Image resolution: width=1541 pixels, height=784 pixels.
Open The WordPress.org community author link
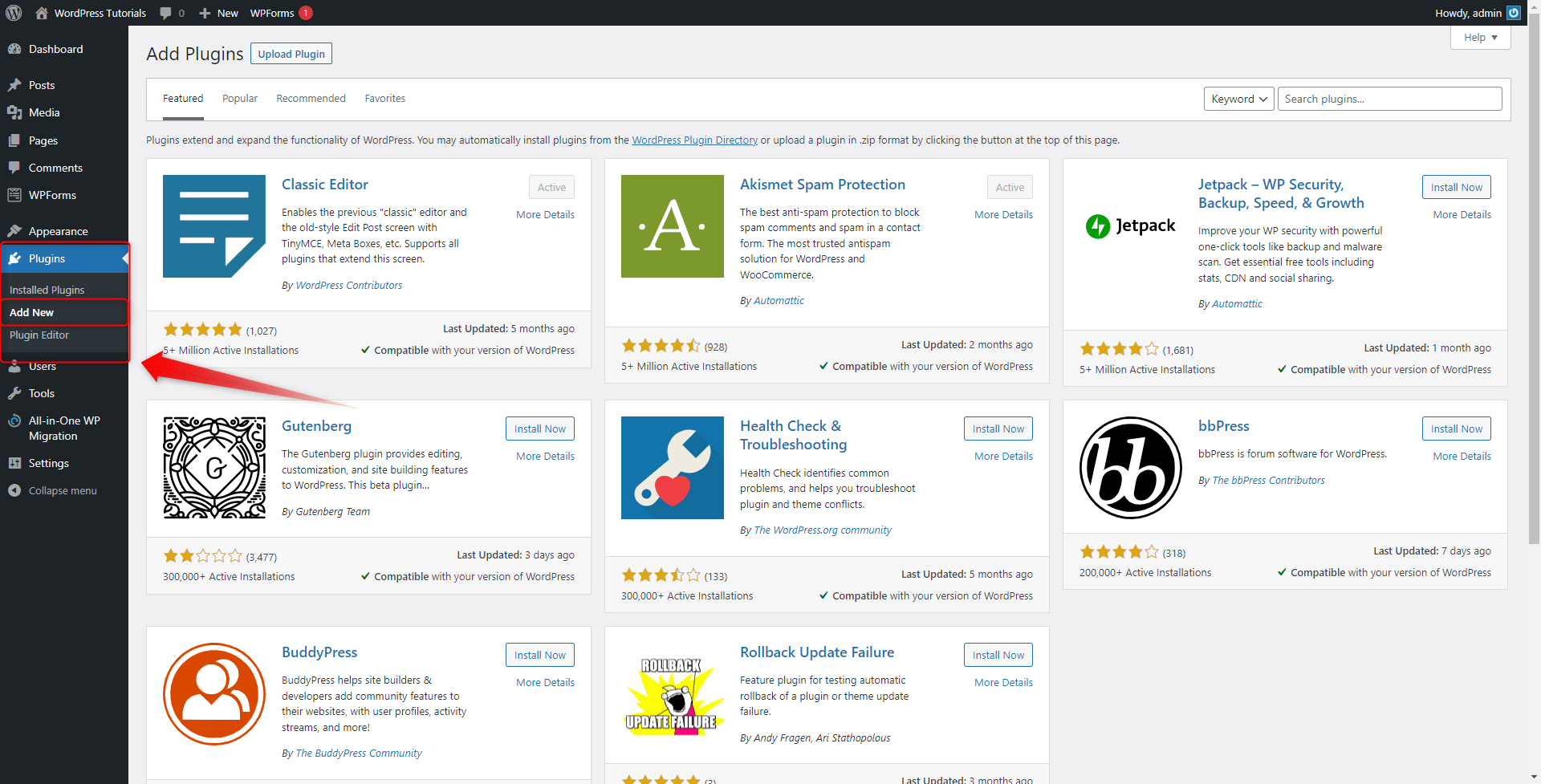[x=823, y=530]
